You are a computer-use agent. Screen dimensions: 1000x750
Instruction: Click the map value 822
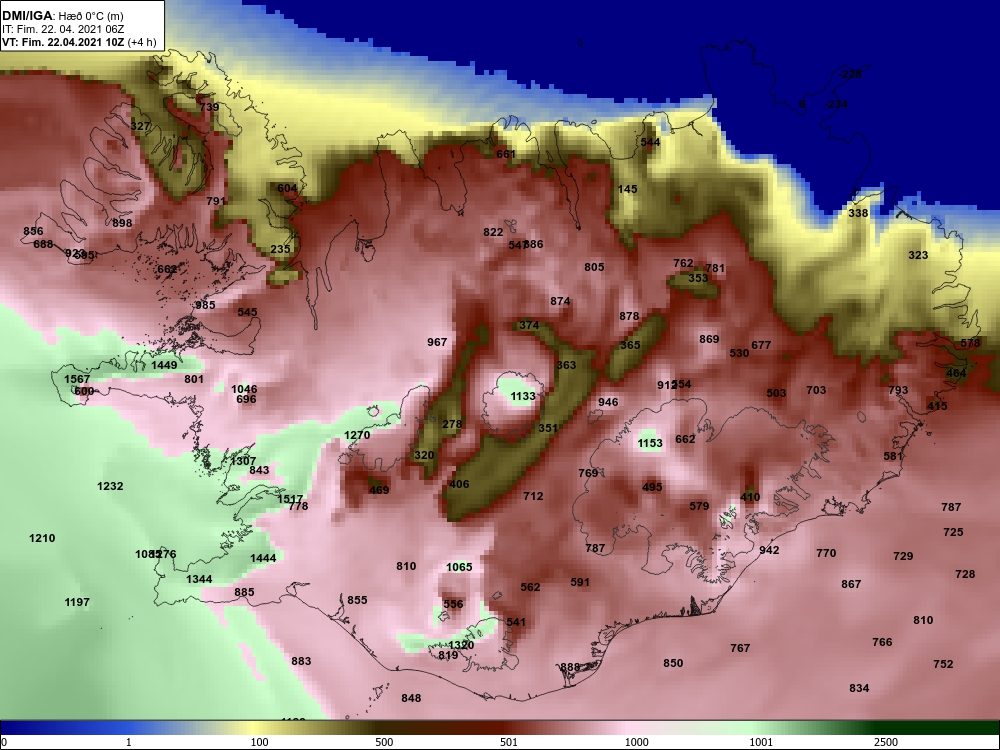pos(493,232)
